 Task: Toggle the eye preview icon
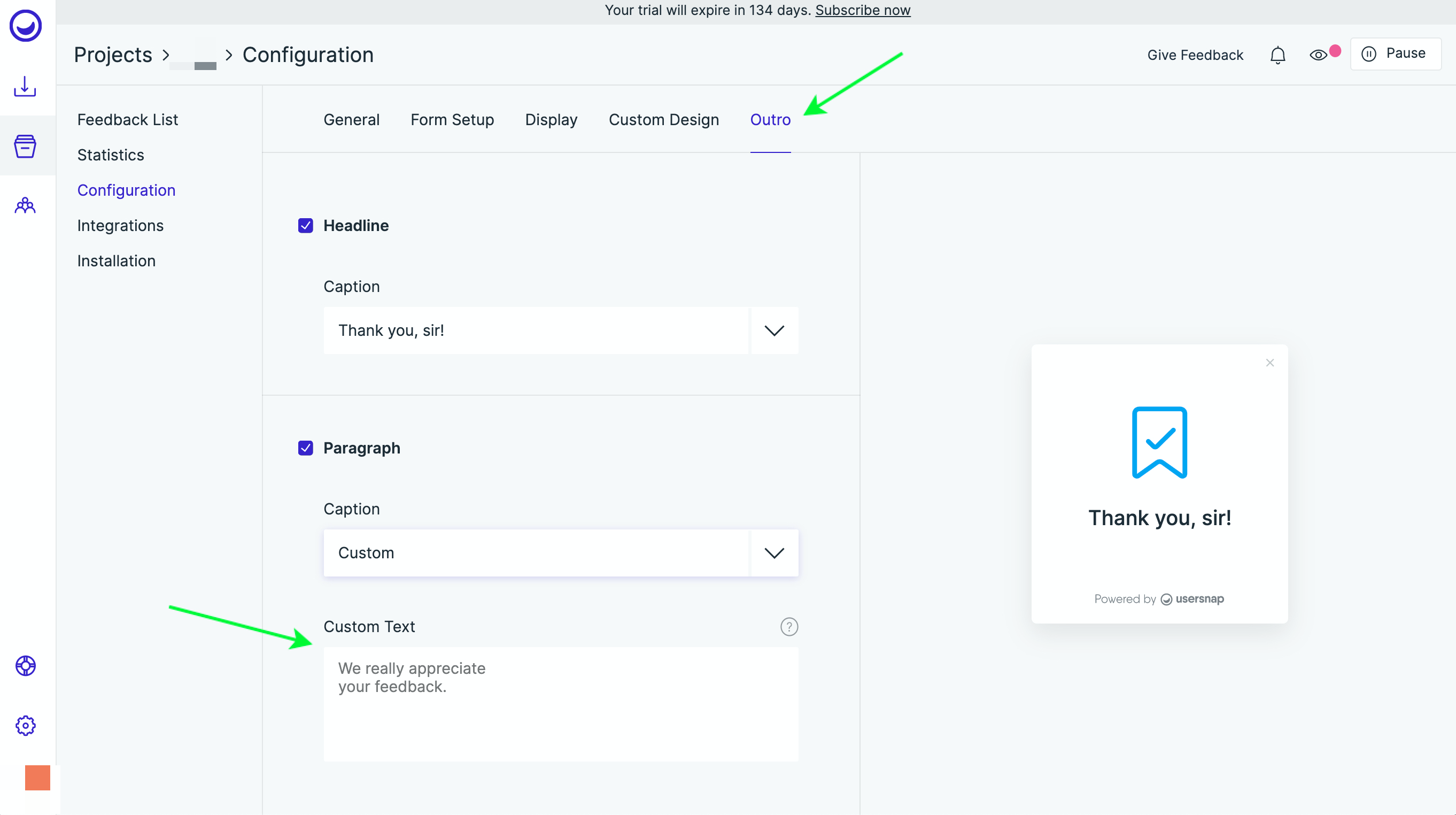[1318, 55]
